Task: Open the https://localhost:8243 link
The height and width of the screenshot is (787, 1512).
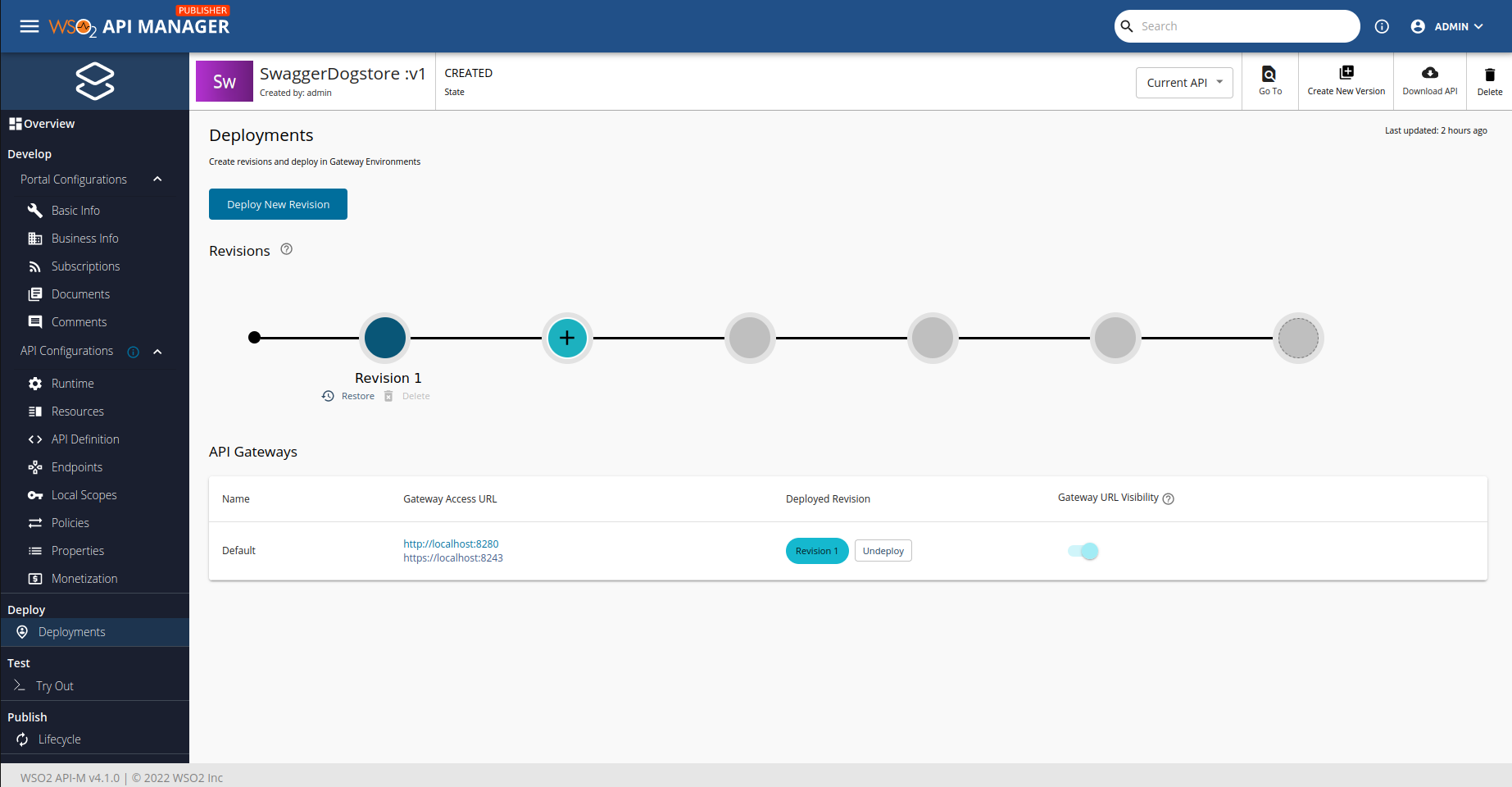Action: [x=453, y=557]
